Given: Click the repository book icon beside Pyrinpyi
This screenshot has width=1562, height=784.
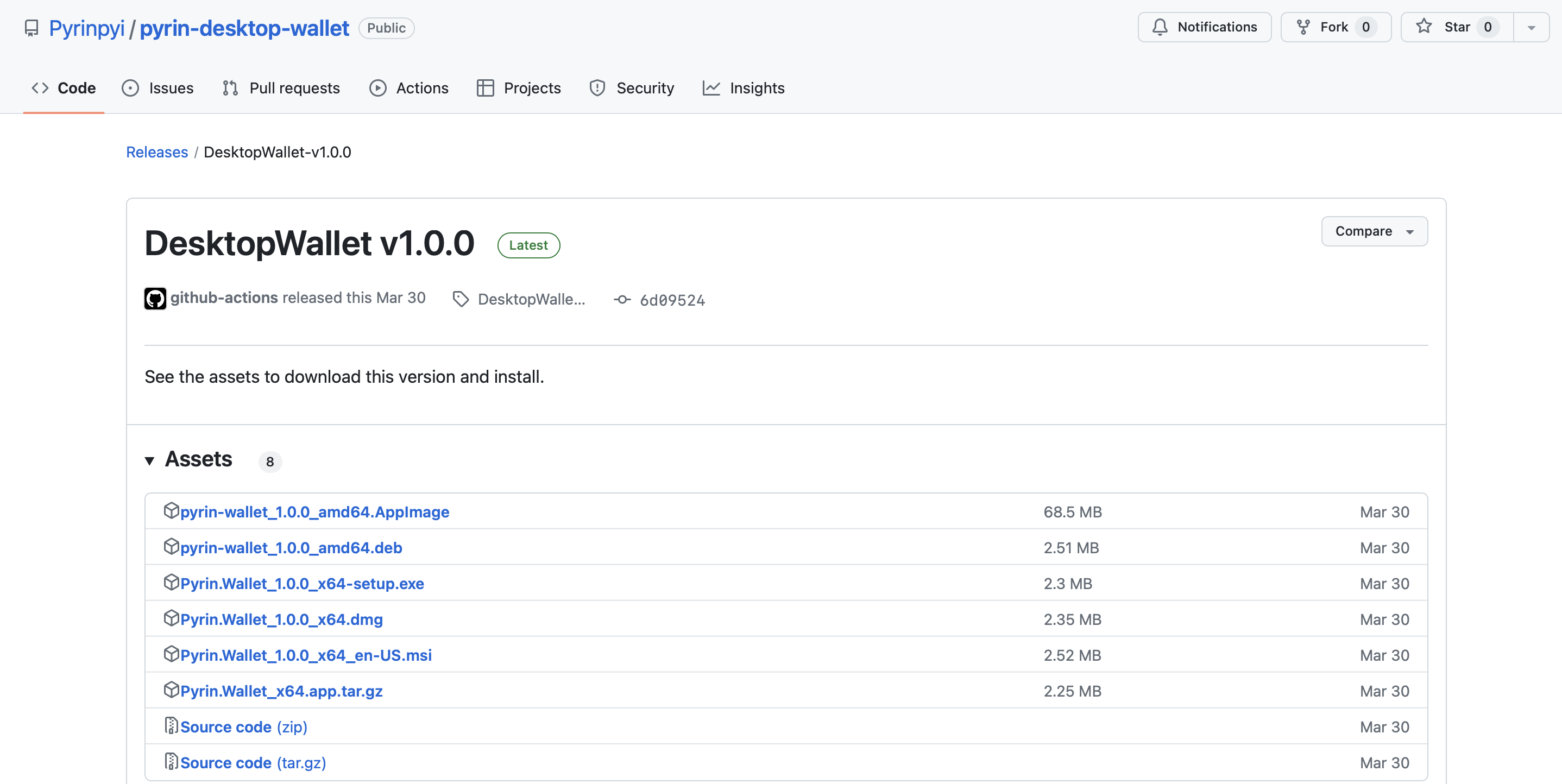Looking at the screenshot, I should pos(32,27).
